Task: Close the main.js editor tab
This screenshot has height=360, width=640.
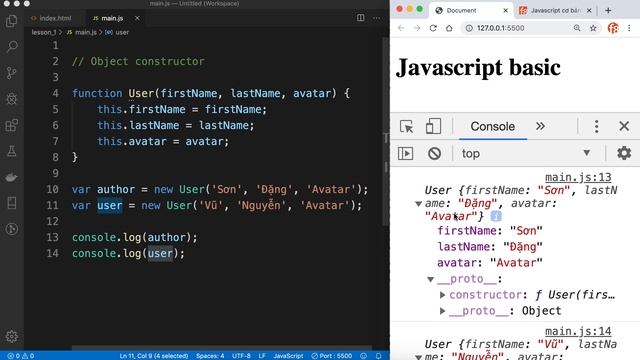Action: click(137, 18)
